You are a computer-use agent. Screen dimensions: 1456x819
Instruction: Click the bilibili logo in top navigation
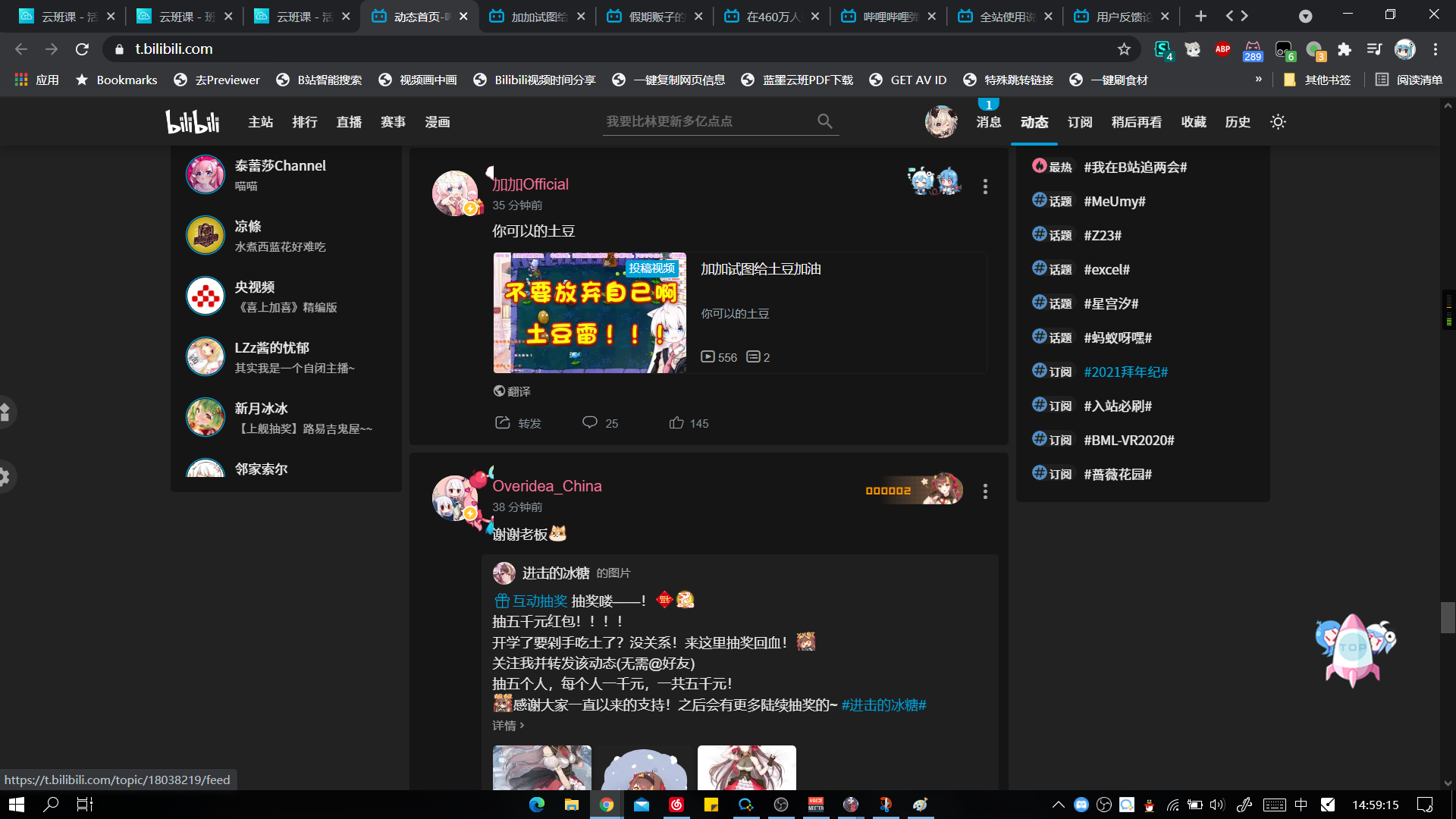coord(192,121)
